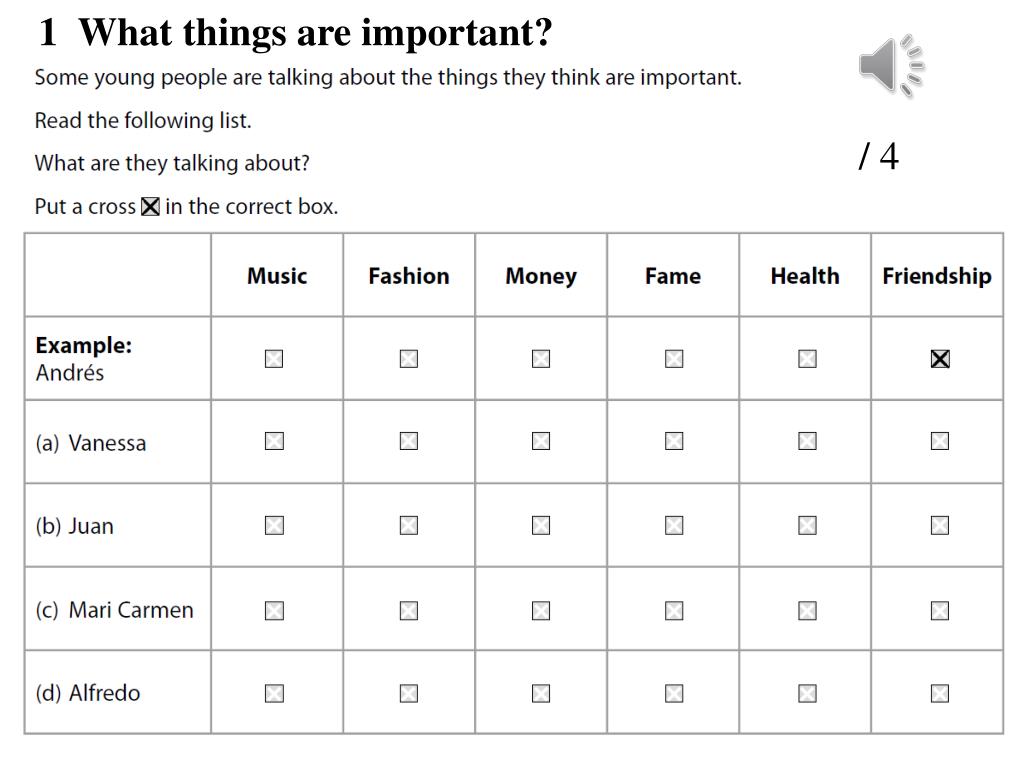Viewport: 1024px width, 768px height.
Task: Cross Alfredo's Fame checkbox
Action: (674, 693)
